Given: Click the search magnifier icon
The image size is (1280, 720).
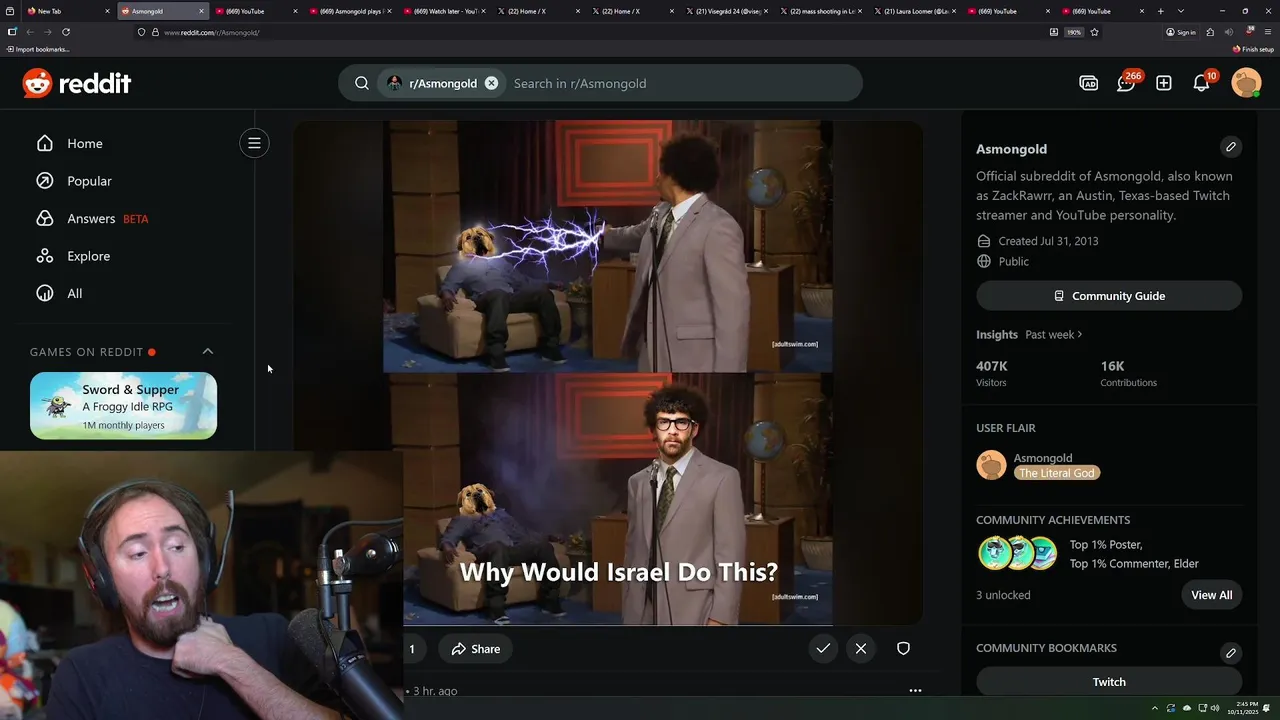Looking at the screenshot, I should click(x=362, y=83).
